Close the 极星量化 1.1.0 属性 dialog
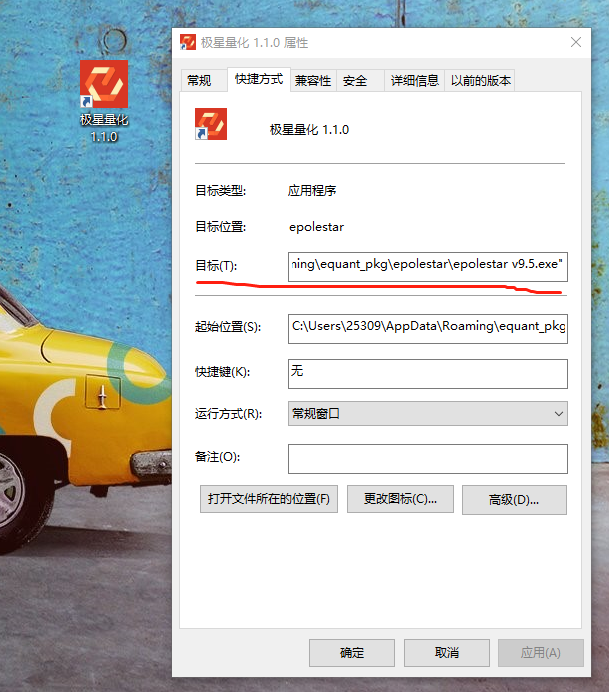The image size is (609, 692). click(575, 42)
